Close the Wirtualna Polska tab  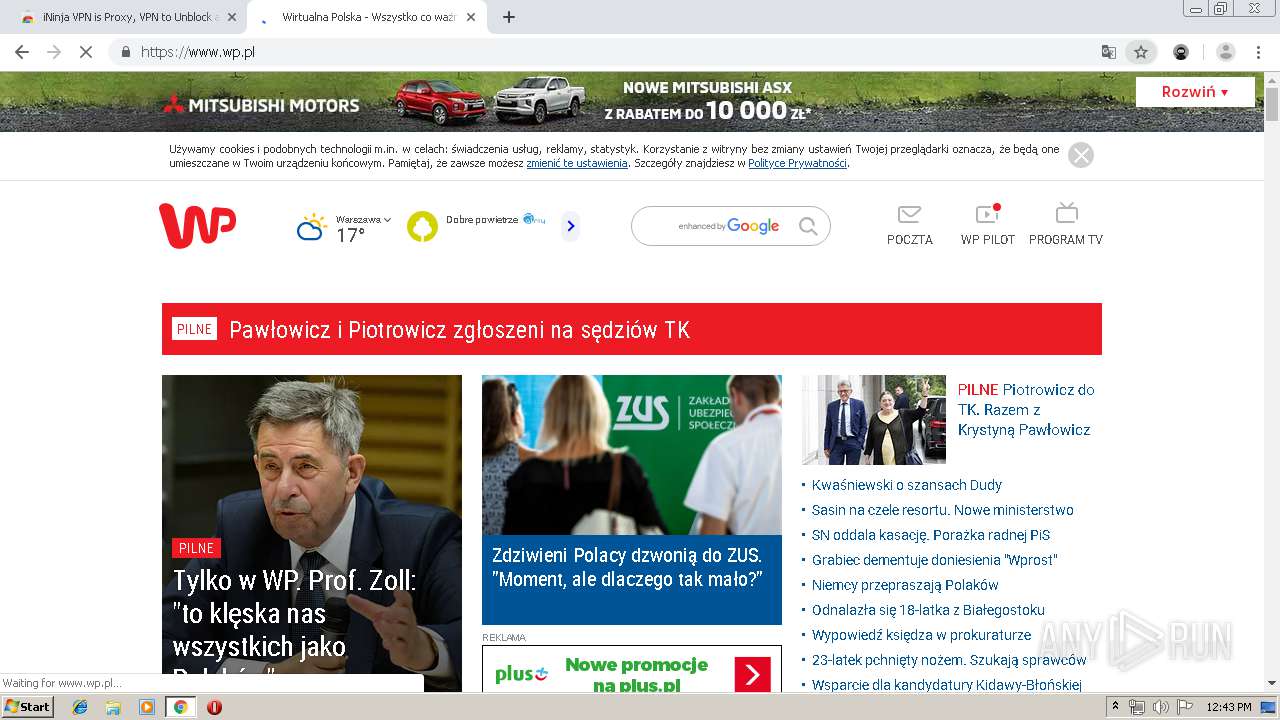coord(471,17)
